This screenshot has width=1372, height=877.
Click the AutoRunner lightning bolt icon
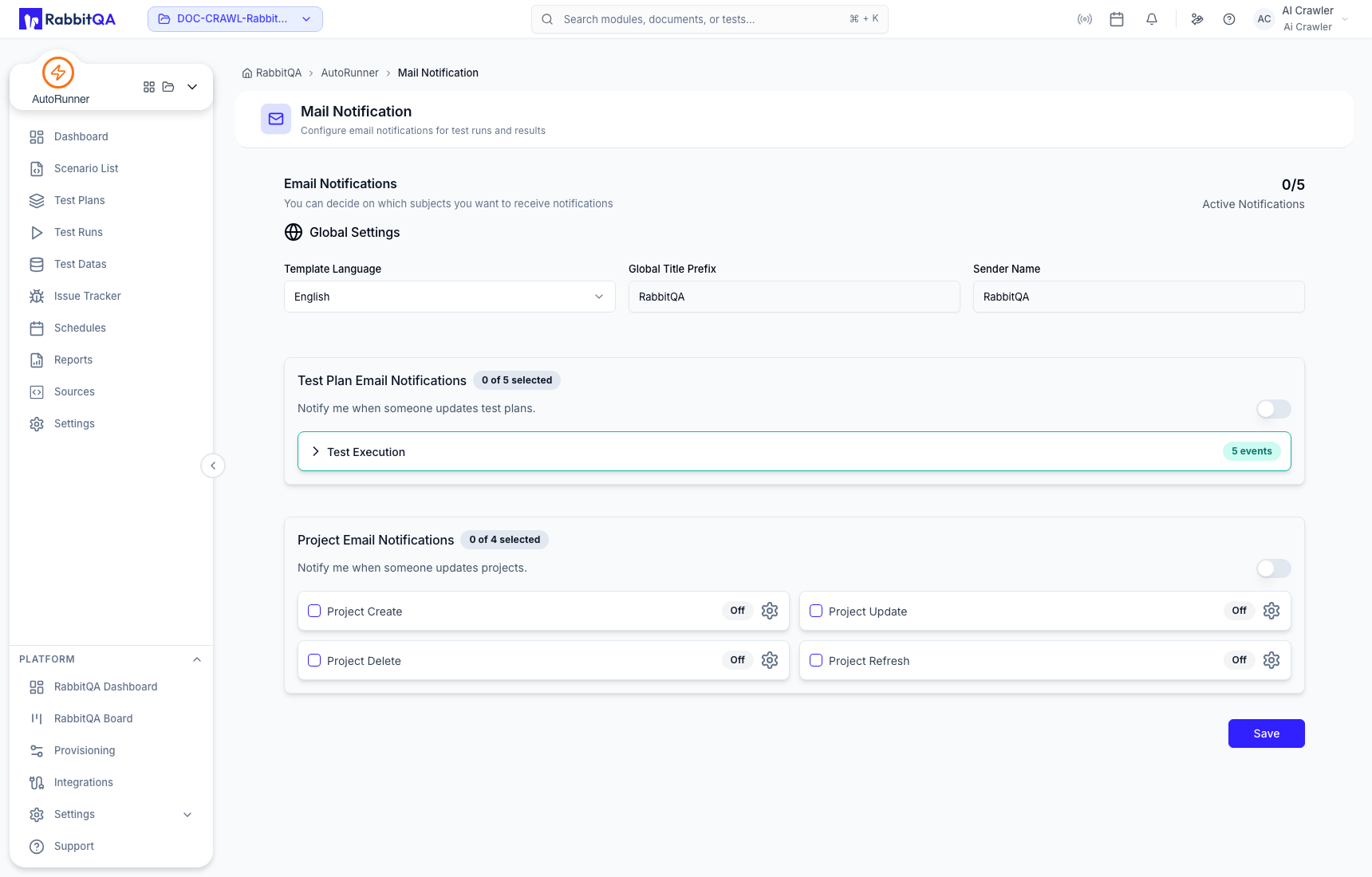click(x=58, y=73)
